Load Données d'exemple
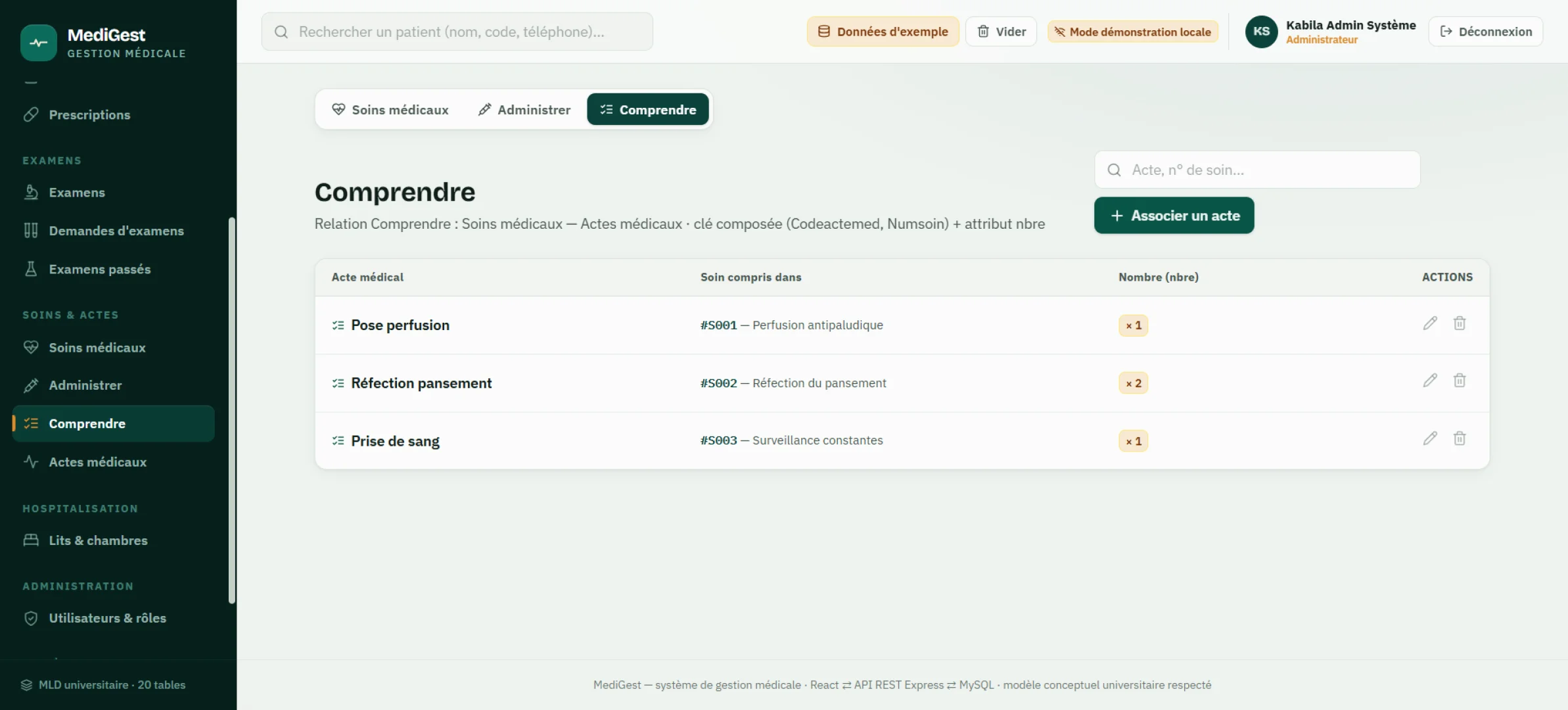This screenshot has height=710, width=1568. [x=883, y=32]
